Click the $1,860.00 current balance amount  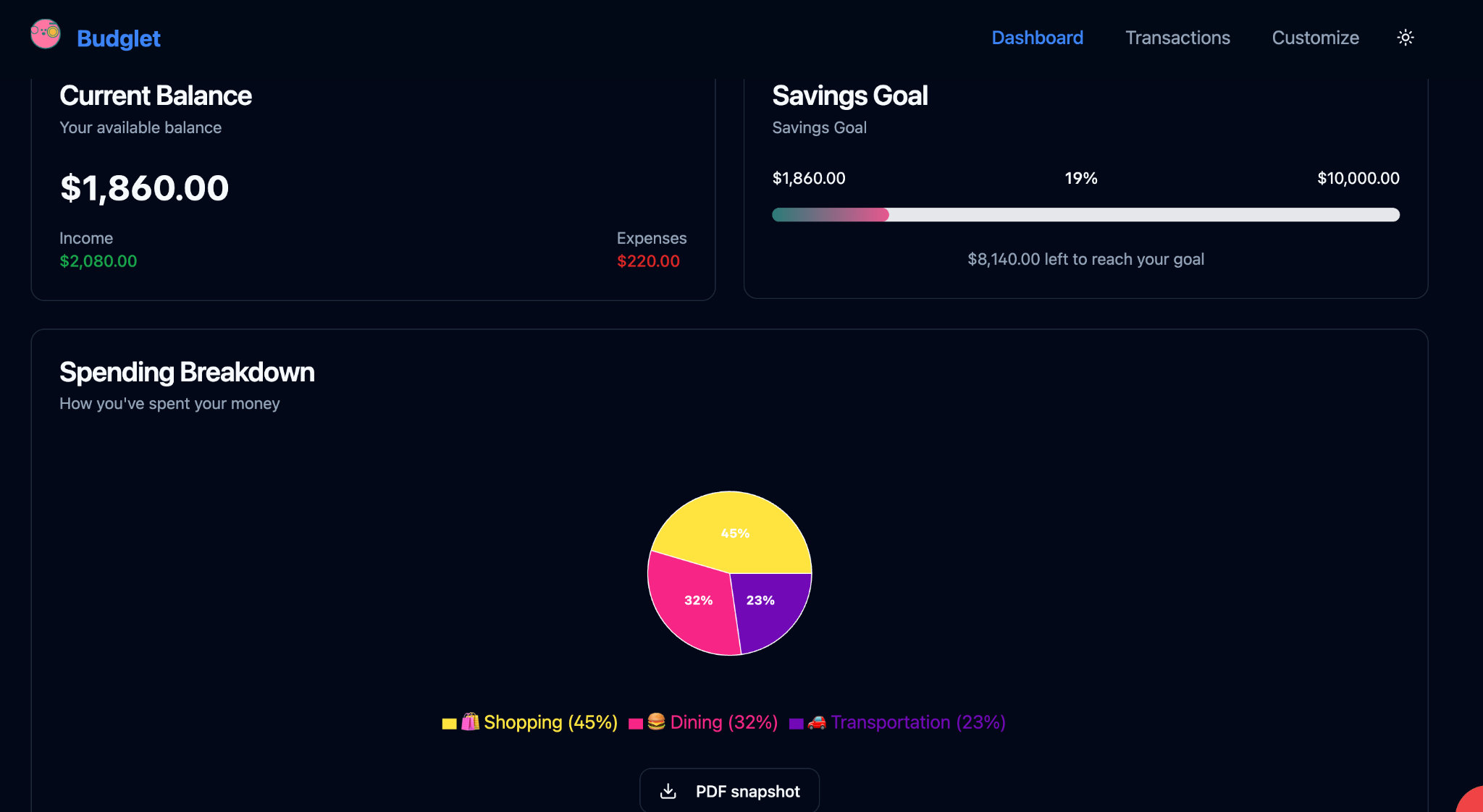click(x=144, y=188)
